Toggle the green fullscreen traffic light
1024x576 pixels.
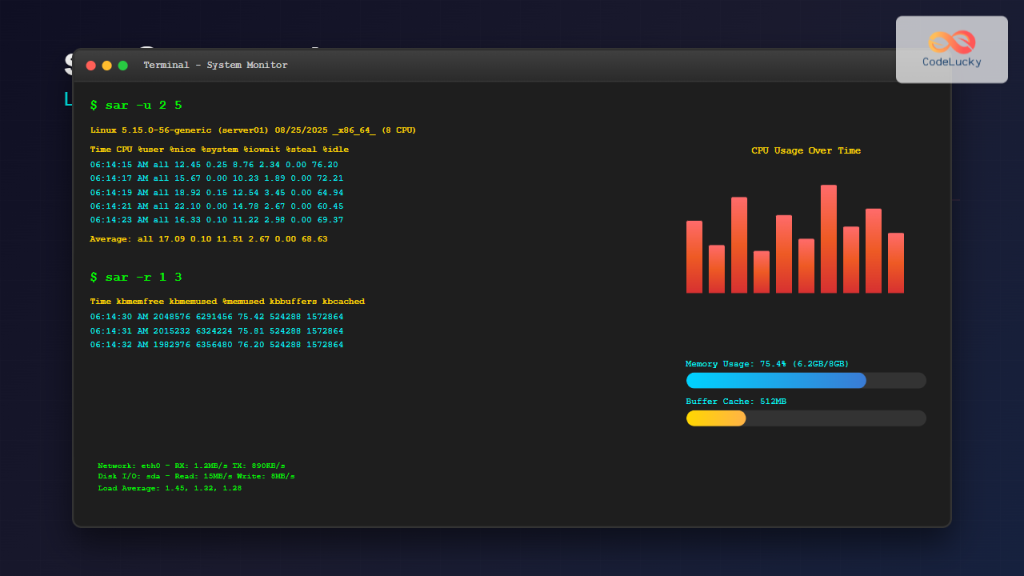(121, 64)
